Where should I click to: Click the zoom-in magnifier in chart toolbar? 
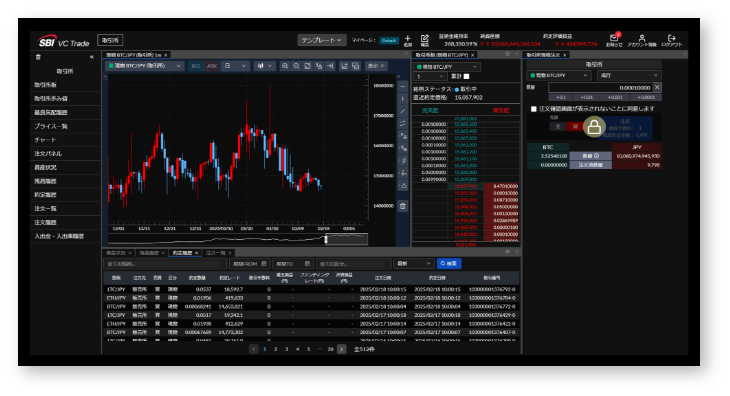click(285, 66)
